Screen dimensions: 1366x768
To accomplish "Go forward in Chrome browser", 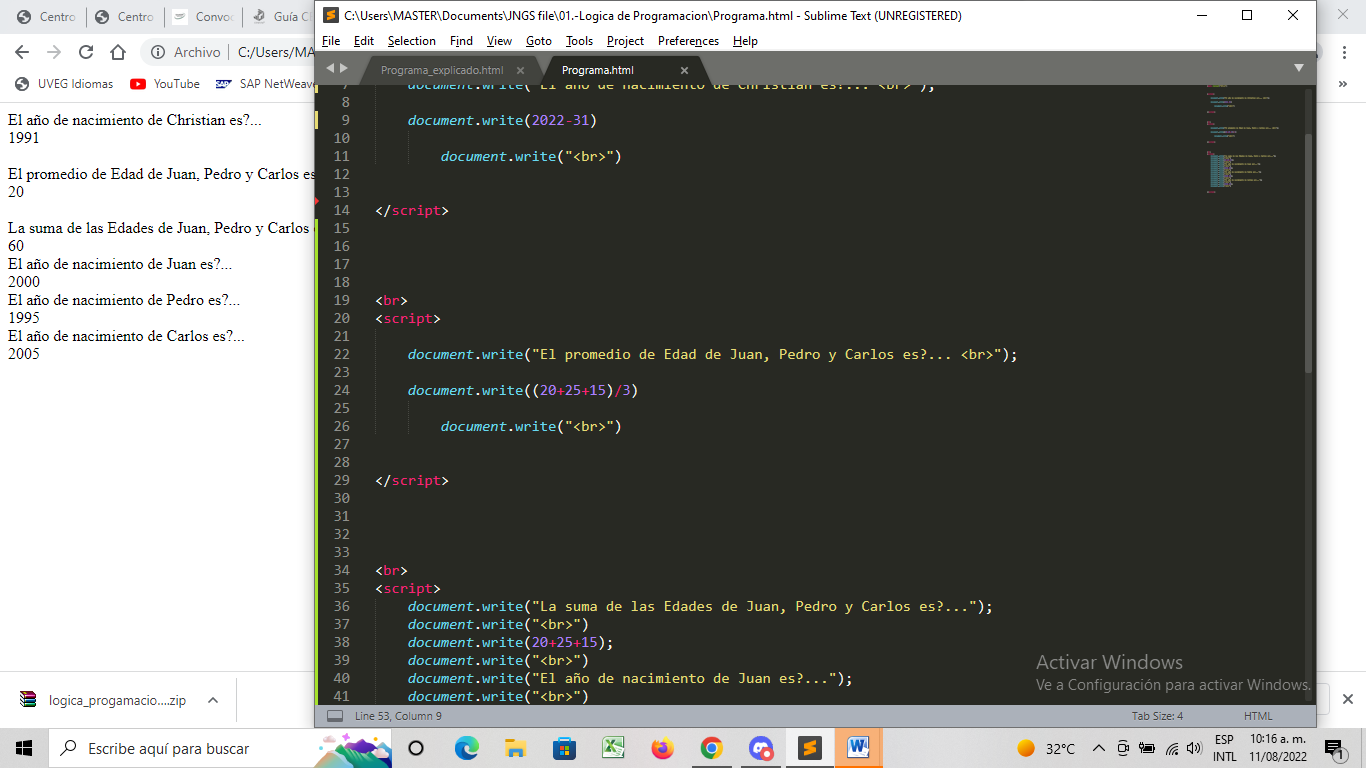I will (54, 52).
